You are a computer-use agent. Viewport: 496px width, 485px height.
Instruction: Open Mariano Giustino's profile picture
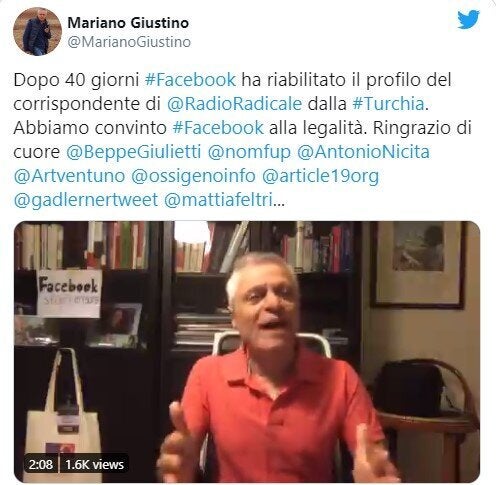(37, 31)
